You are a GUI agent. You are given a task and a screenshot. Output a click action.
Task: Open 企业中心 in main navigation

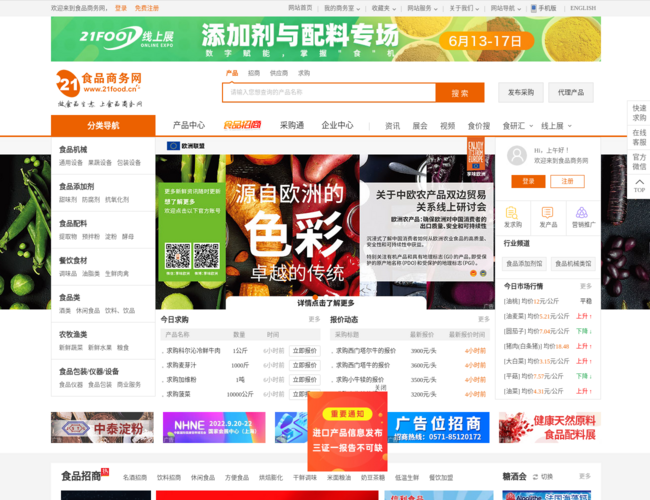pyautogui.click(x=337, y=125)
